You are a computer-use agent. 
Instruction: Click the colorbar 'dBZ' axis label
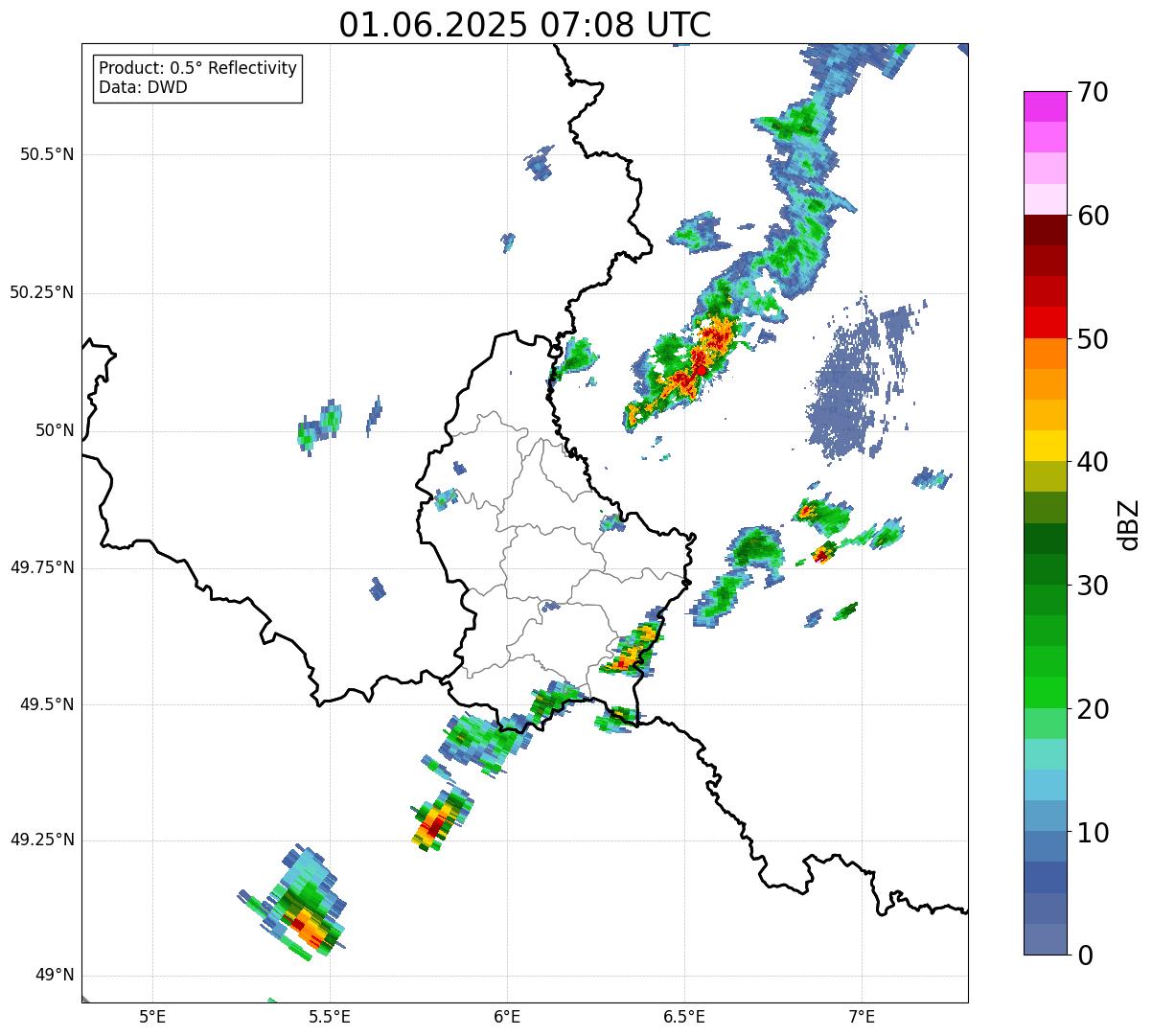1128,523
